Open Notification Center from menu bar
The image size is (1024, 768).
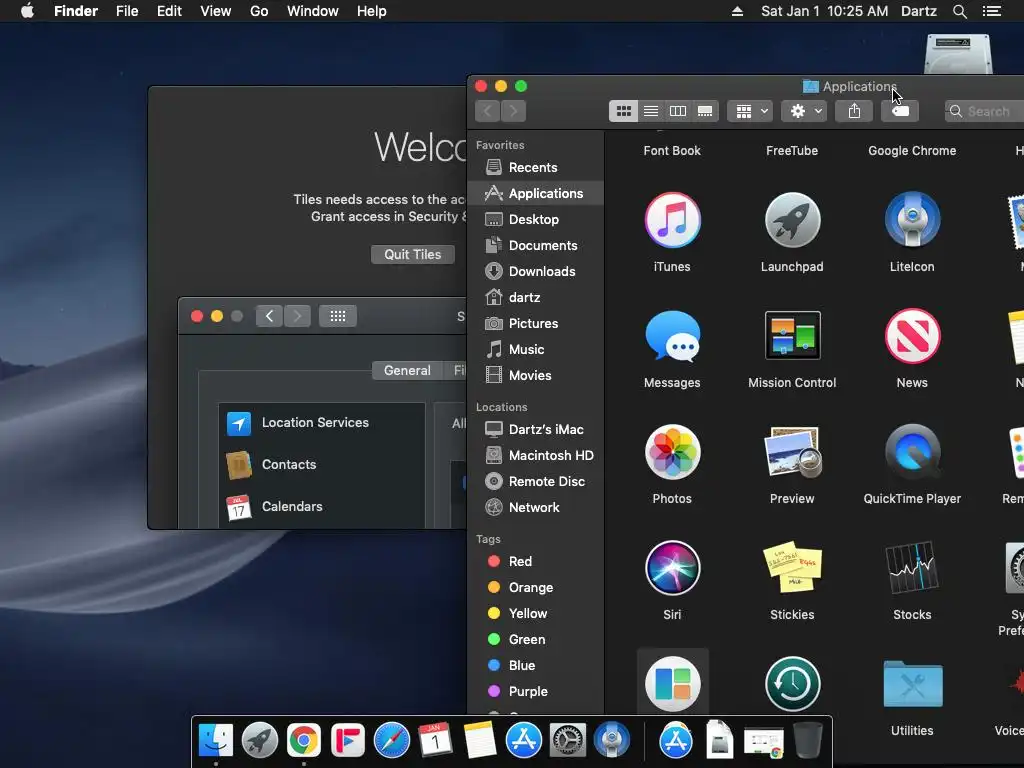click(x=991, y=11)
